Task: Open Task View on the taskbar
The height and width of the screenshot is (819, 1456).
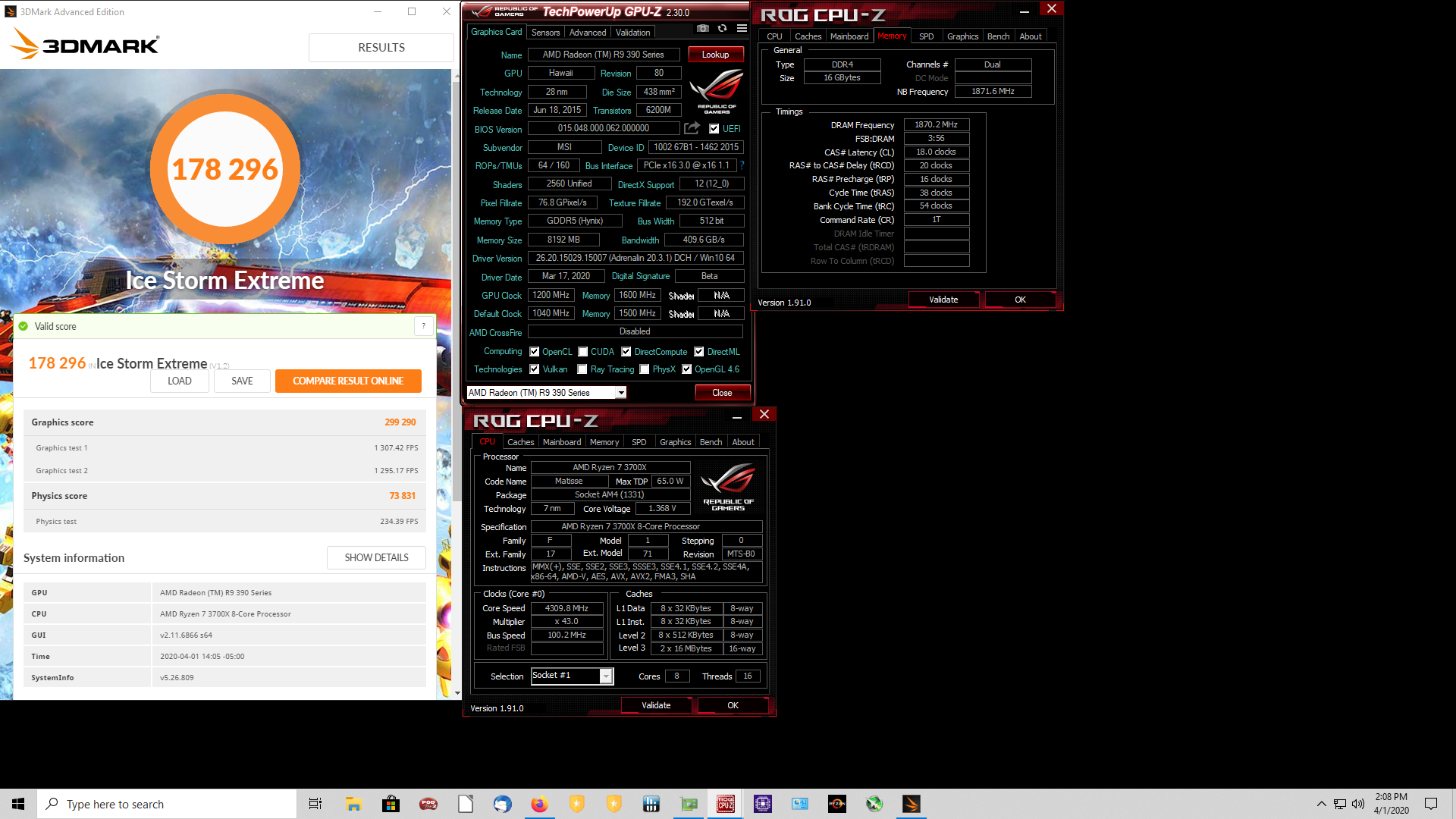Action: tap(315, 804)
